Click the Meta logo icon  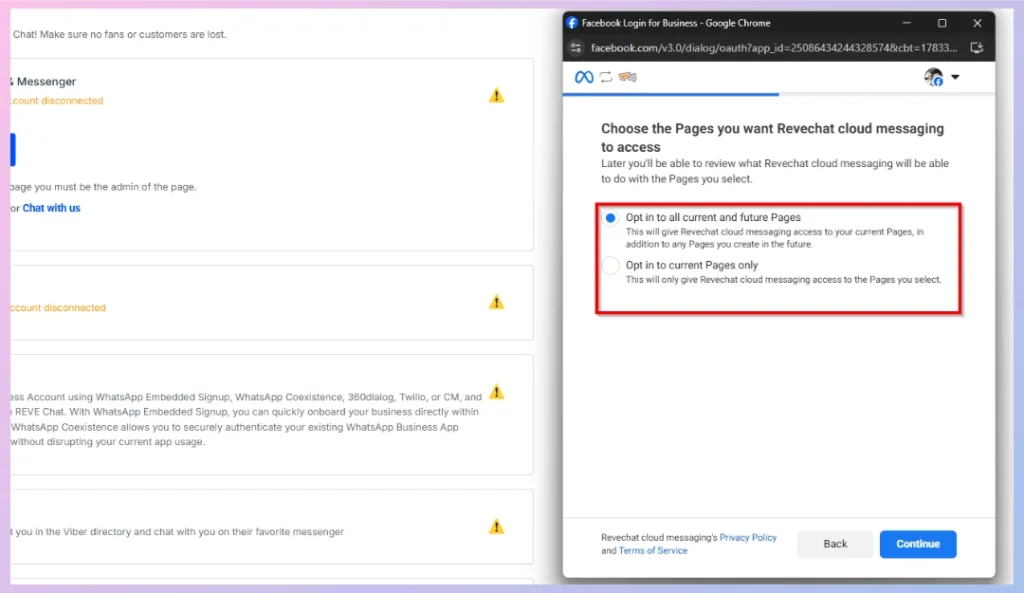coord(584,77)
